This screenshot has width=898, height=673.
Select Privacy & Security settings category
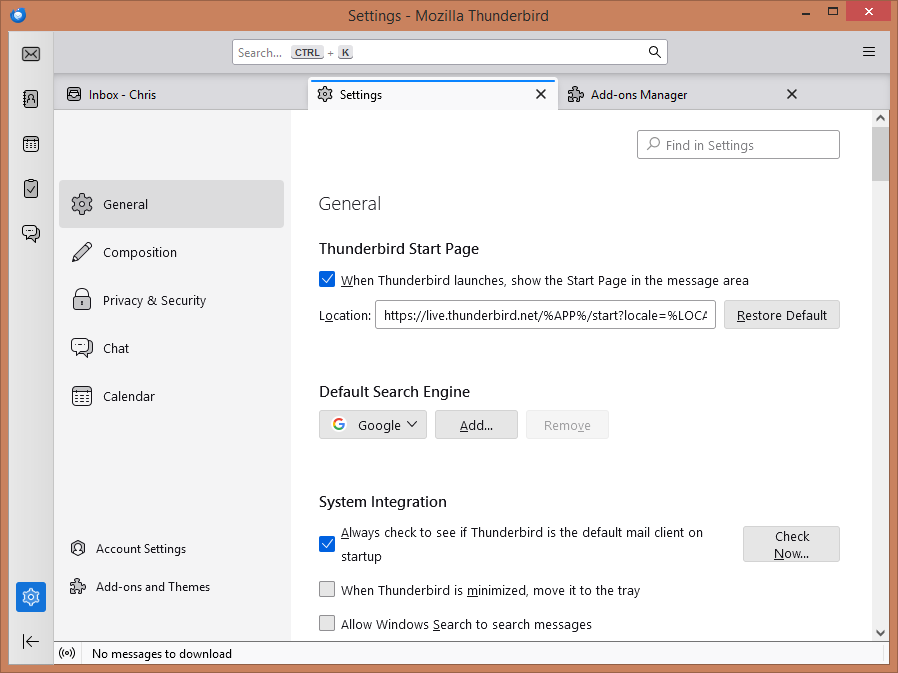[154, 300]
